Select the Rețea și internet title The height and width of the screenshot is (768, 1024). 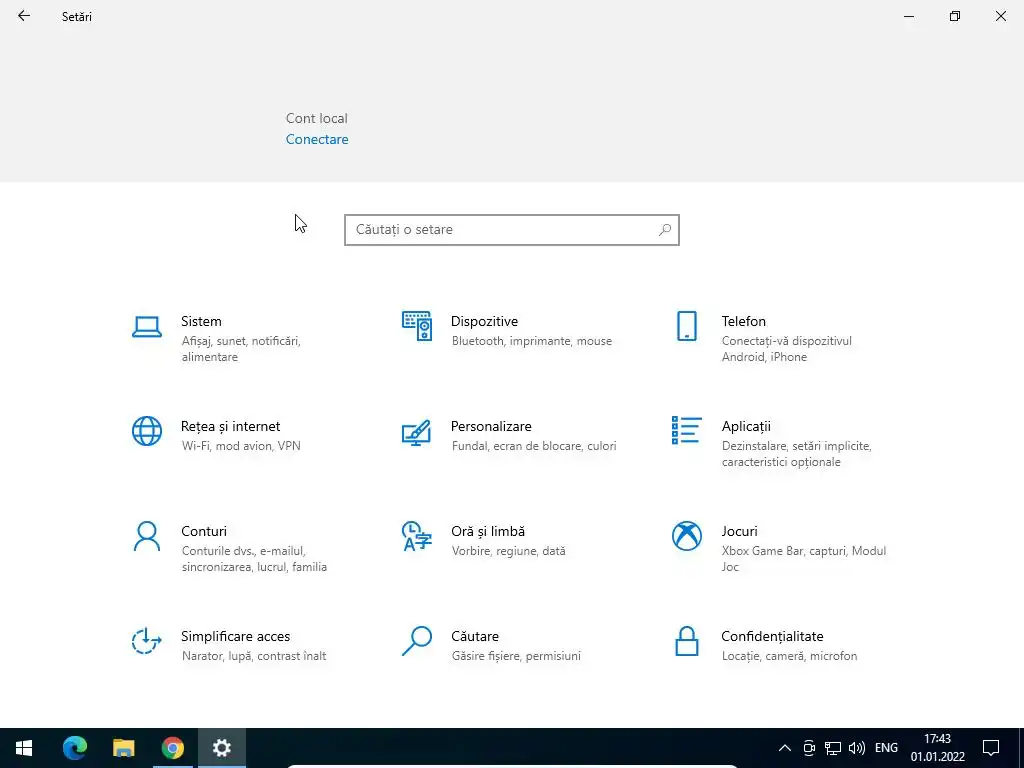(x=231, y=426)
